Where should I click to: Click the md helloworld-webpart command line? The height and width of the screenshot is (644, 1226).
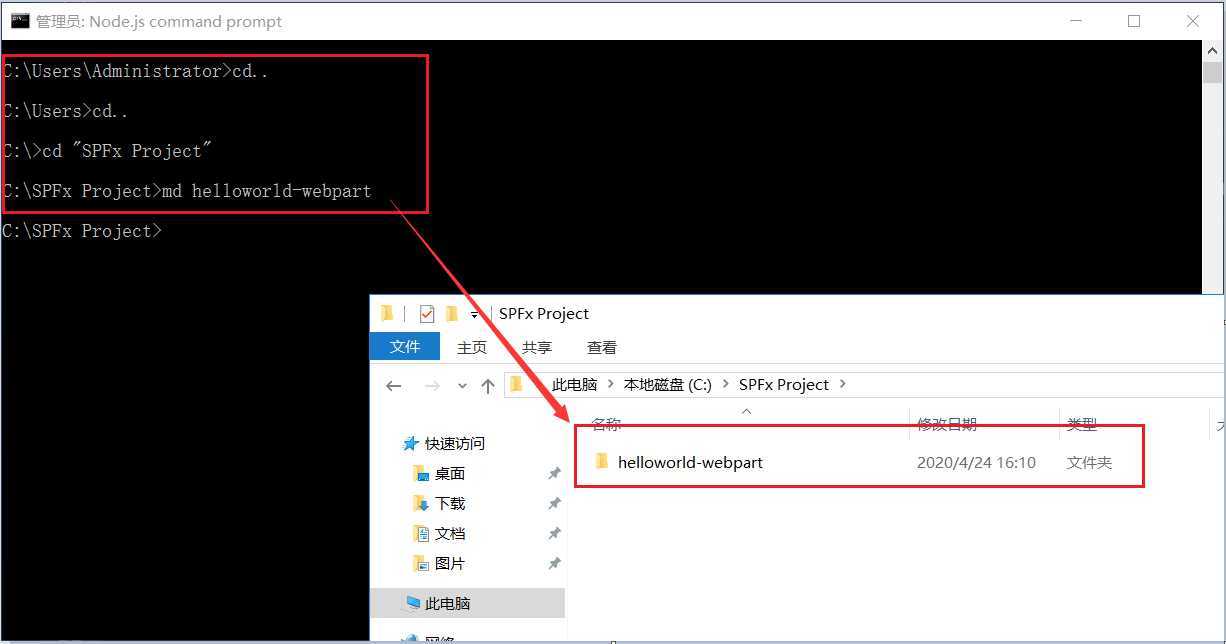click(x=187, y=191)
